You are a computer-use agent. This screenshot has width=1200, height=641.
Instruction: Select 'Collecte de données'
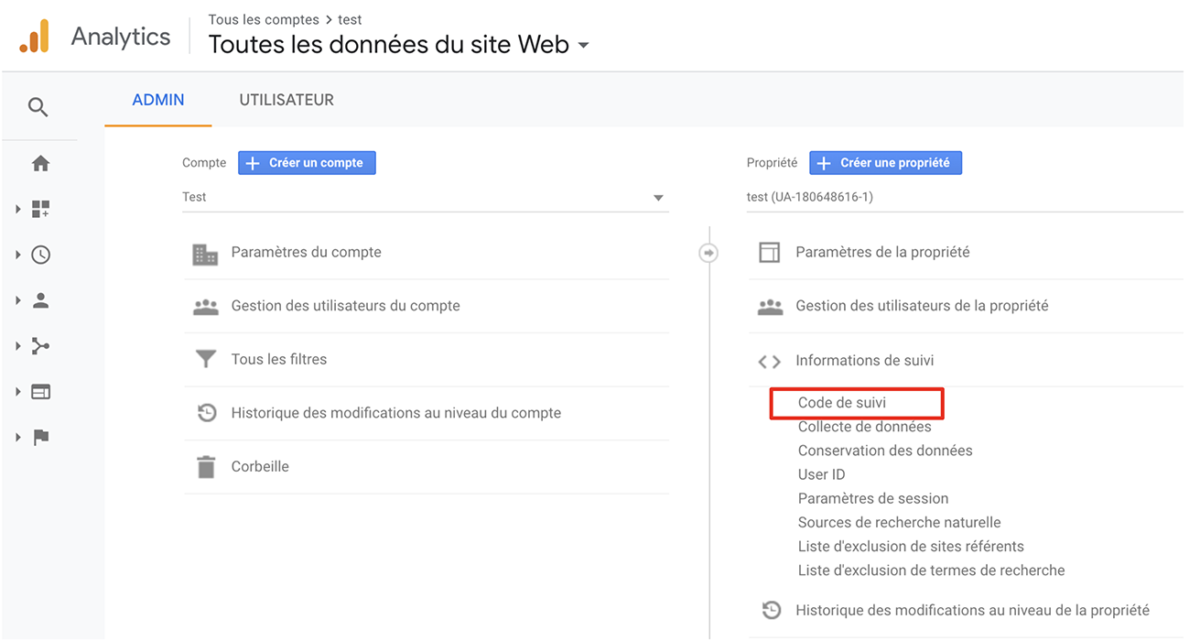pyautogui.click(x=864, y=427)
